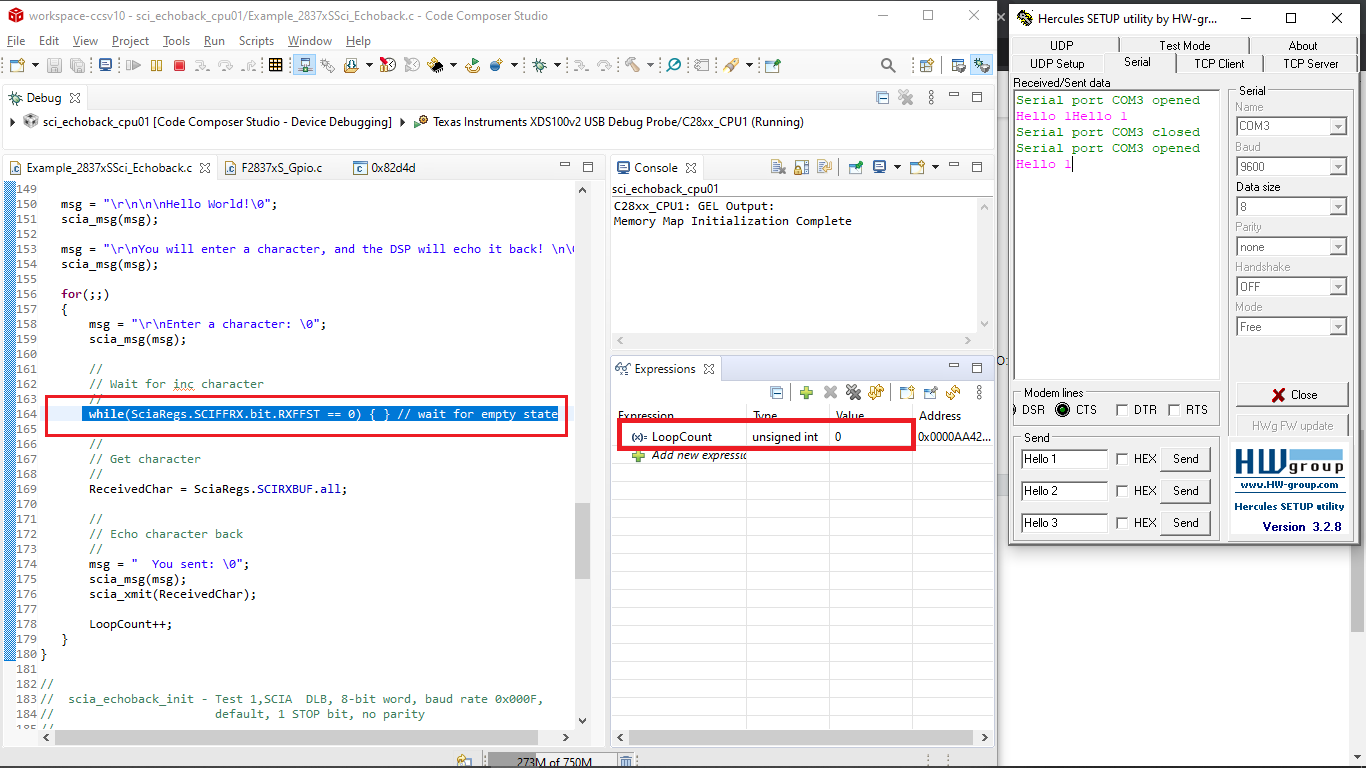The image size is (1366, 768).
Task: Switch to the UDP tab in Hercules
Action: coord(1061,46)
